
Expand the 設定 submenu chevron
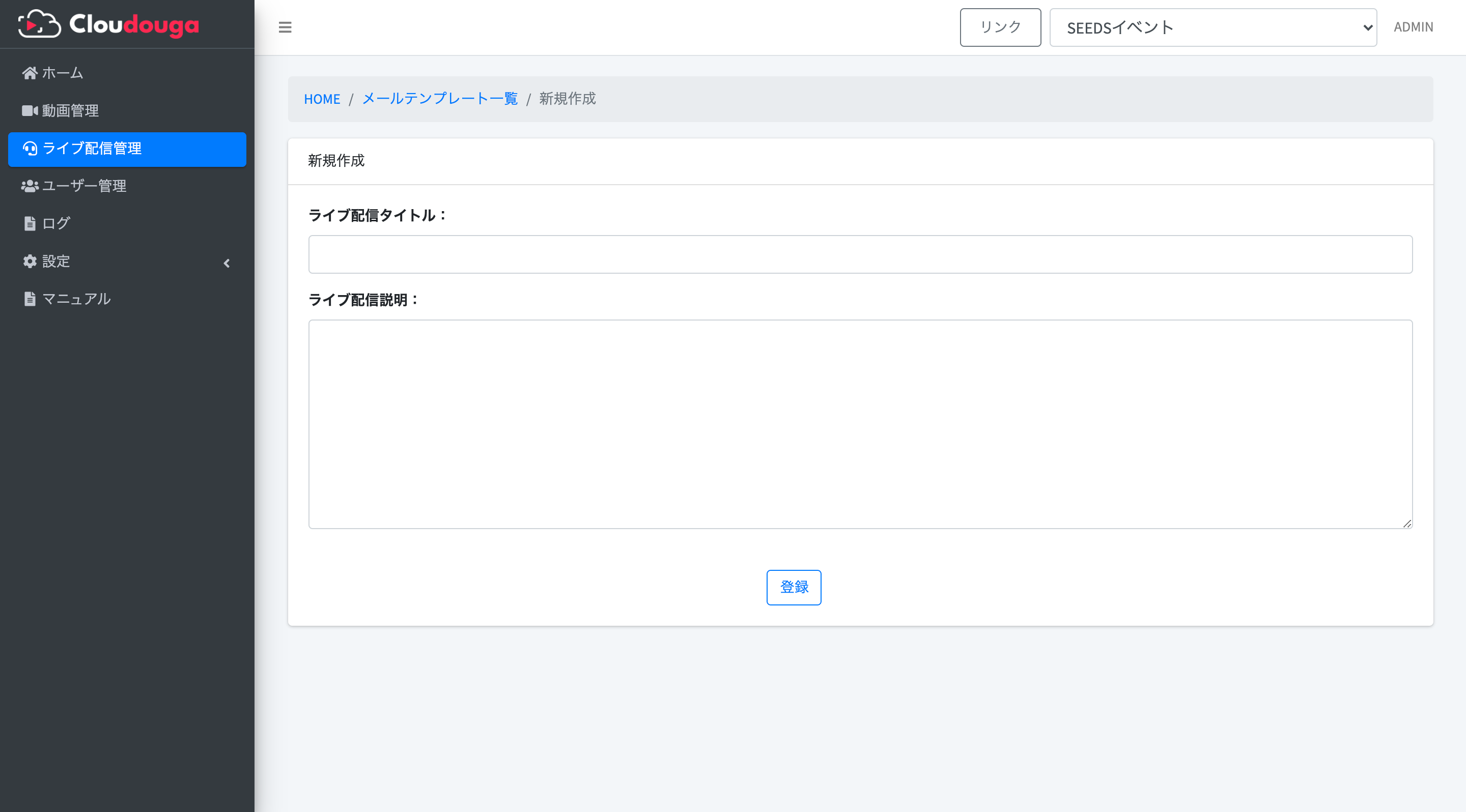[x=227, y=263]
